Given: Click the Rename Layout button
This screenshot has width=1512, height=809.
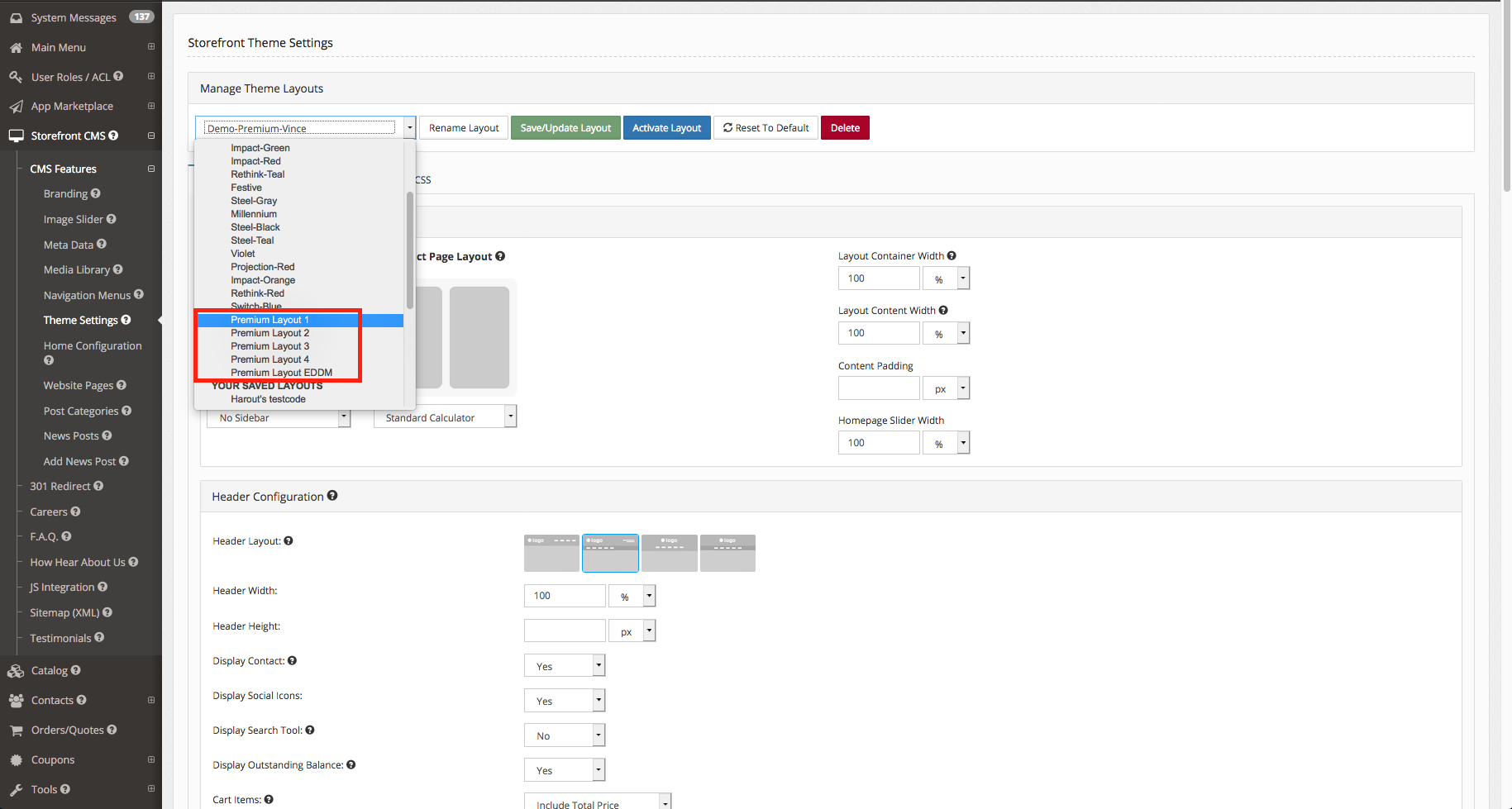Looking at the screenshot, I should coord(464,128).
